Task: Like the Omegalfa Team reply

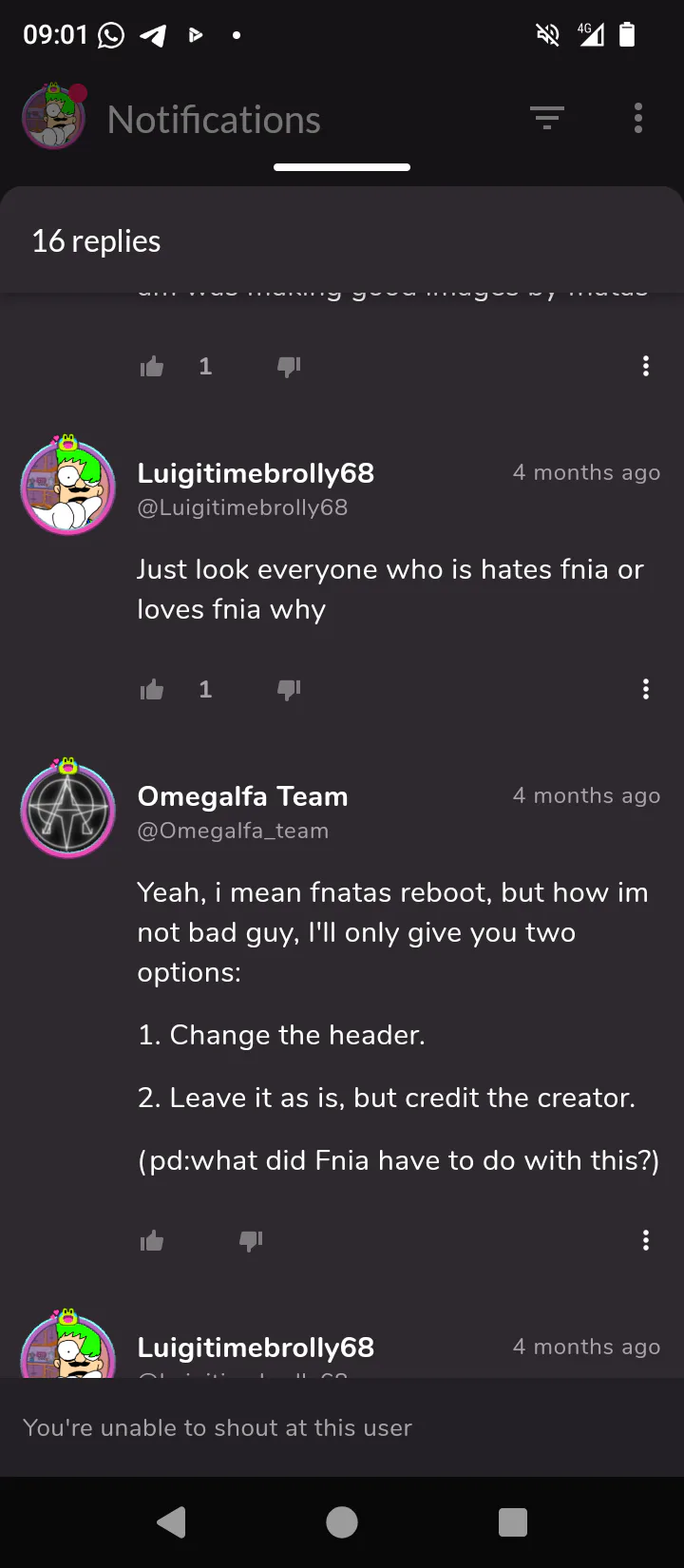Action: click(152, 1241)
